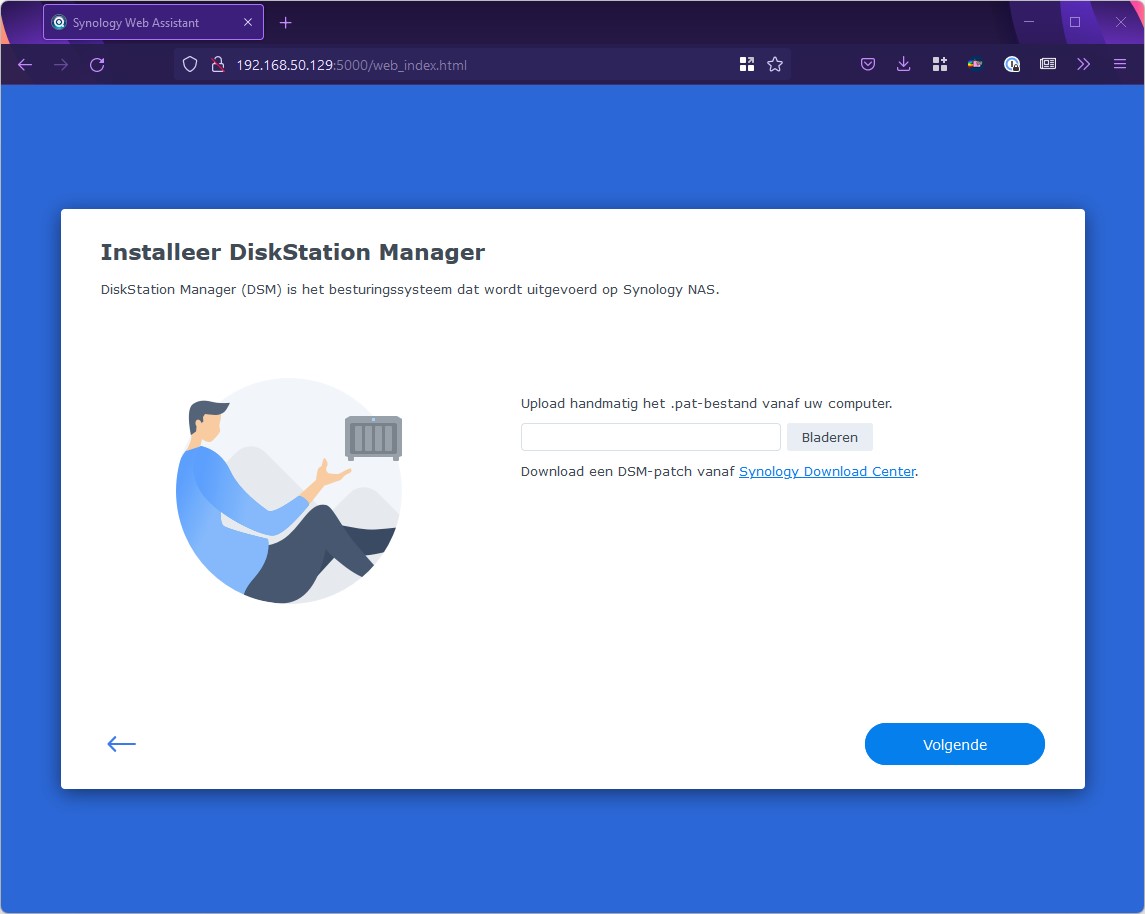Open the shield tracking protection icon
1145x914 pixels.
pyautogui.click(x=190, y=65)
